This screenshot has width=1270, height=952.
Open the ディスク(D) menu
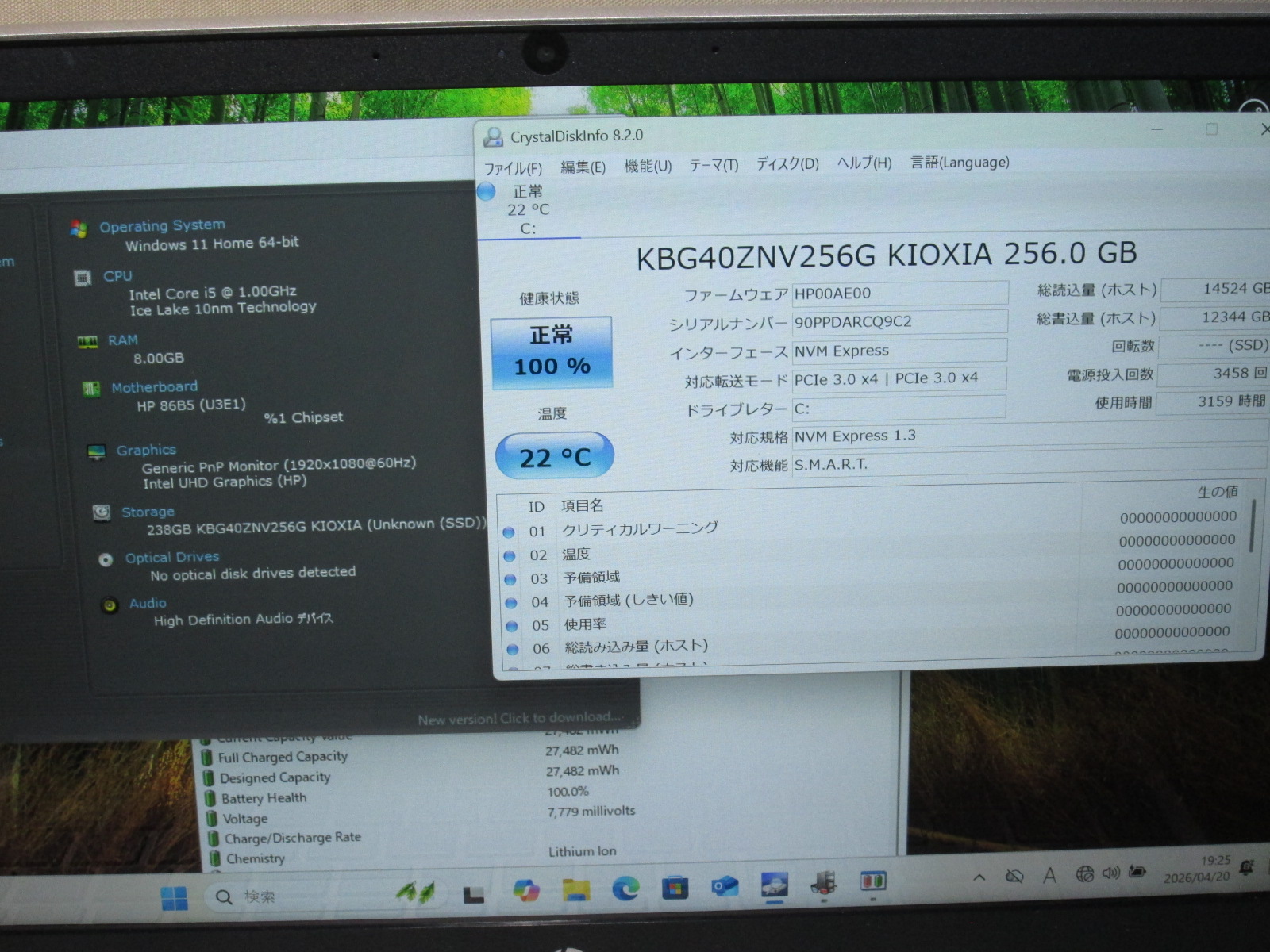[787, 164]
